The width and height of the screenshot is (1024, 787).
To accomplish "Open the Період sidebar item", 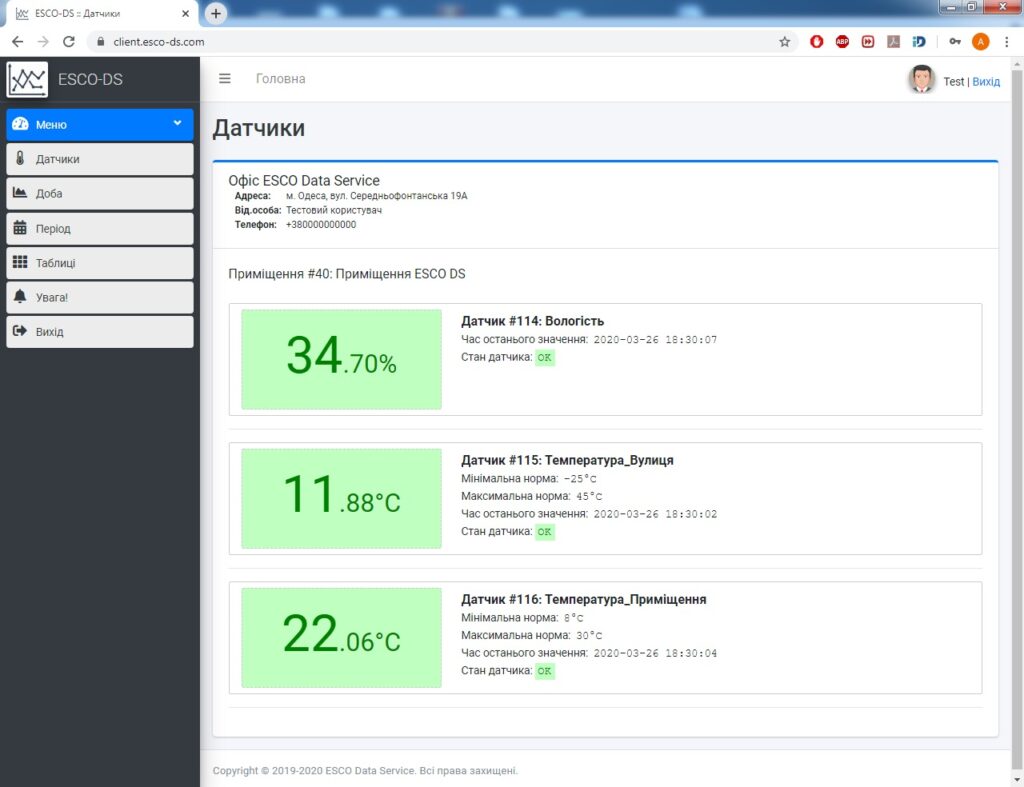I will tap(100, 228).
